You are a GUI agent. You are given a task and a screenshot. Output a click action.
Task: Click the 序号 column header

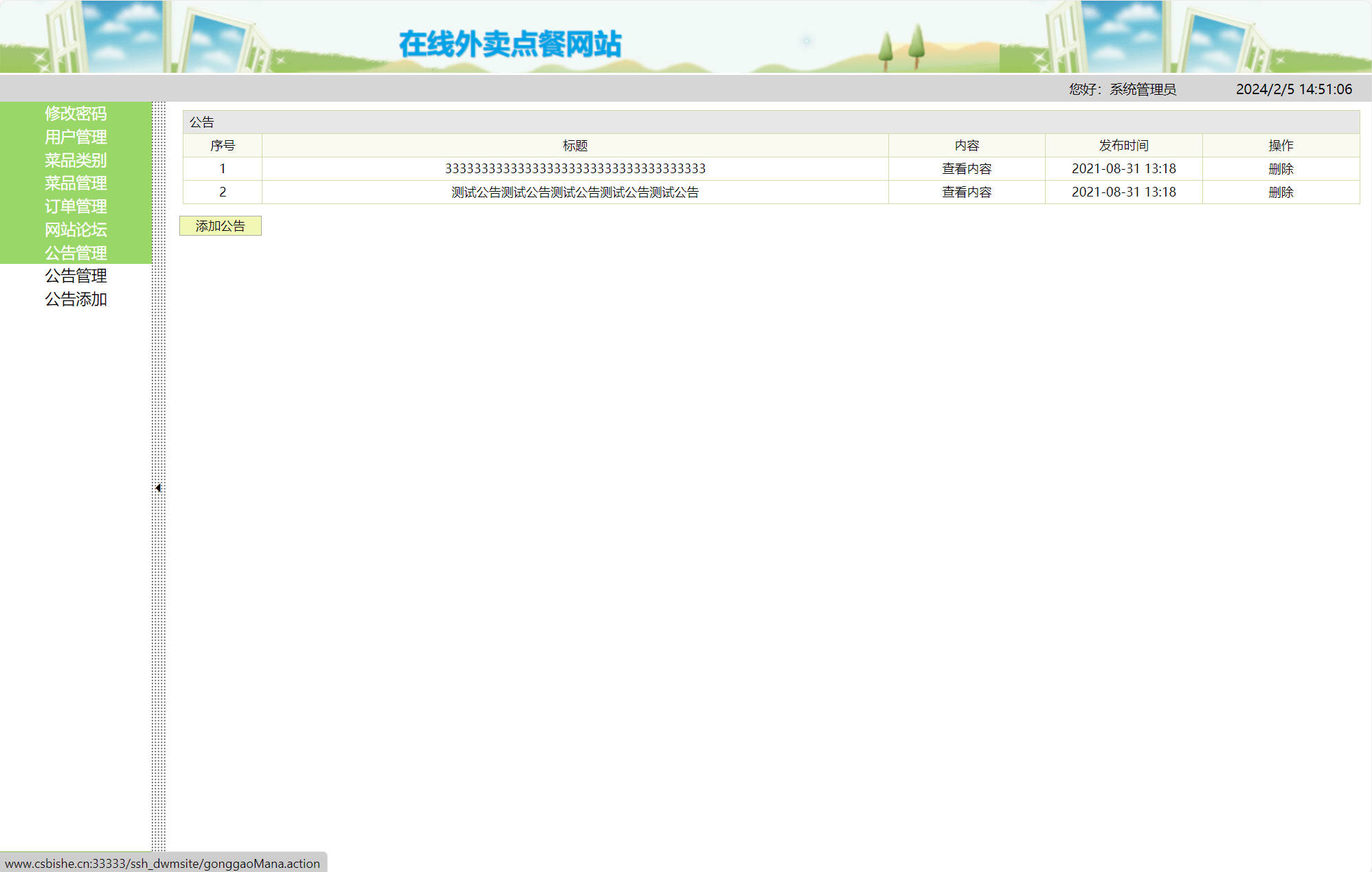pyautogui.click(x=222, y=145)
